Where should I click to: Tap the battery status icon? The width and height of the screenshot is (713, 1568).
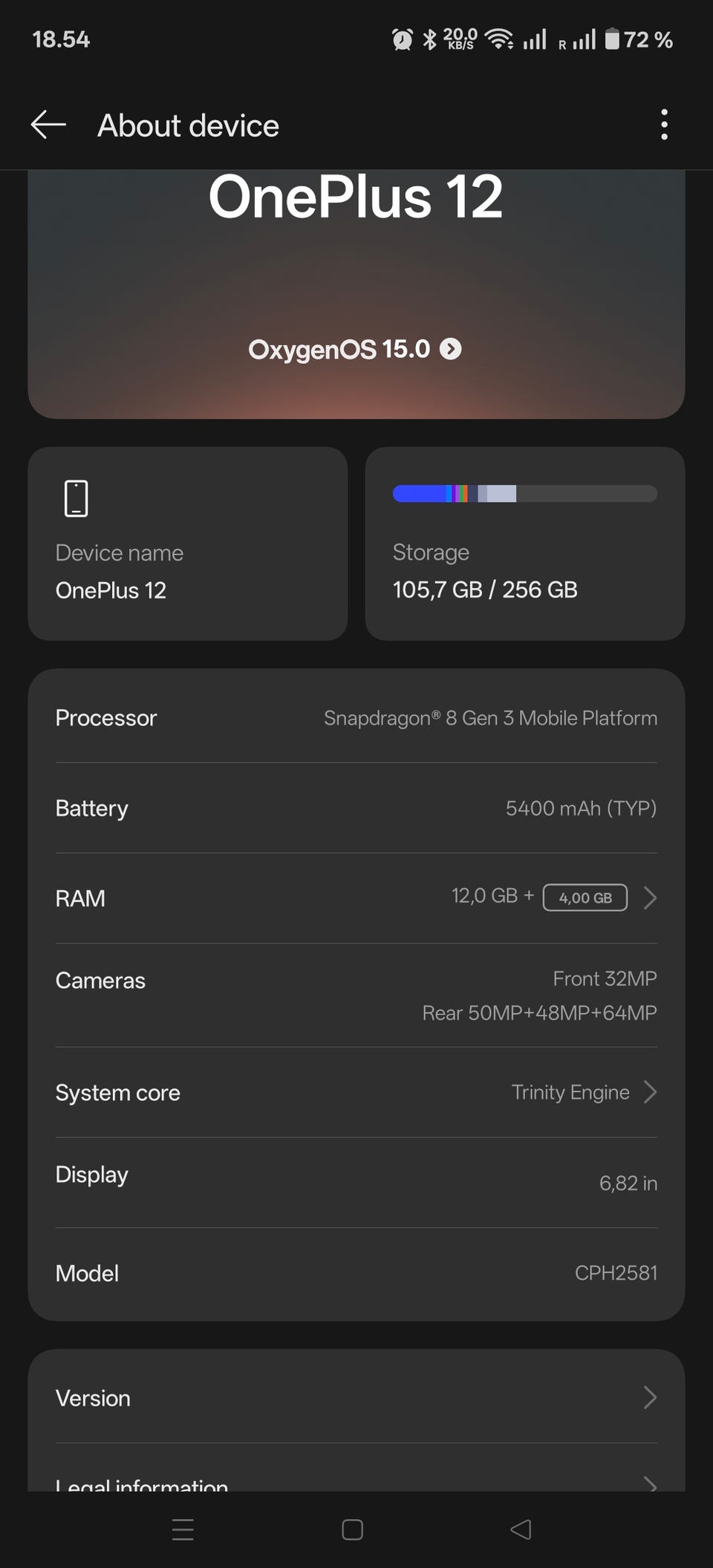pos(611,39)
